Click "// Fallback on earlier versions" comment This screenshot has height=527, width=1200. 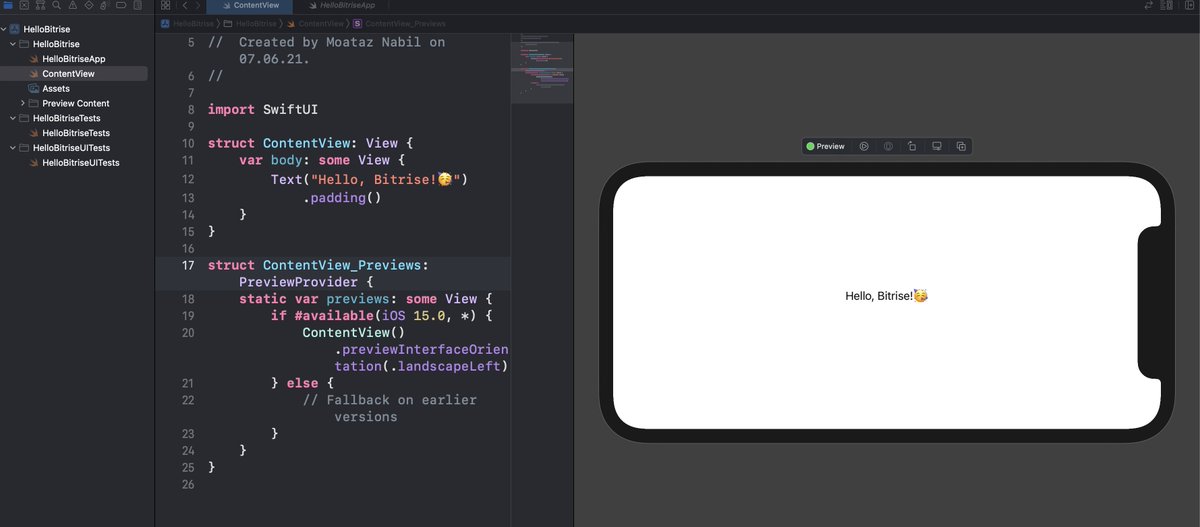[x=390, y=408]
